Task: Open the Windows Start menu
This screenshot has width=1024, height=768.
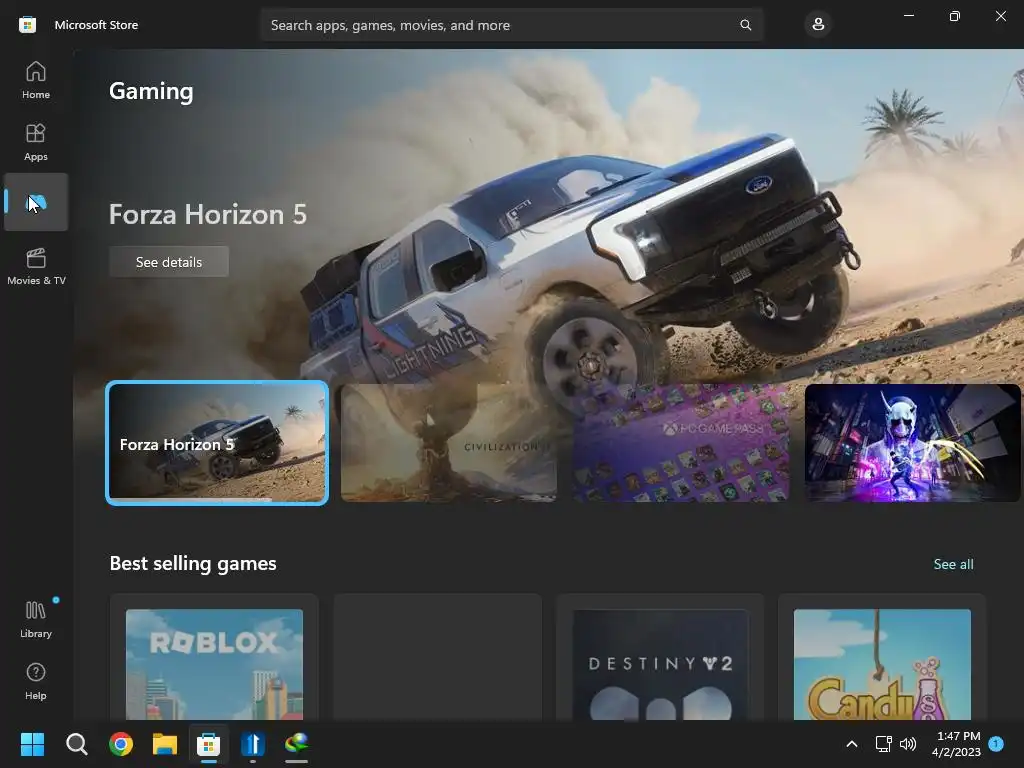Action: (x=32, y=744)
